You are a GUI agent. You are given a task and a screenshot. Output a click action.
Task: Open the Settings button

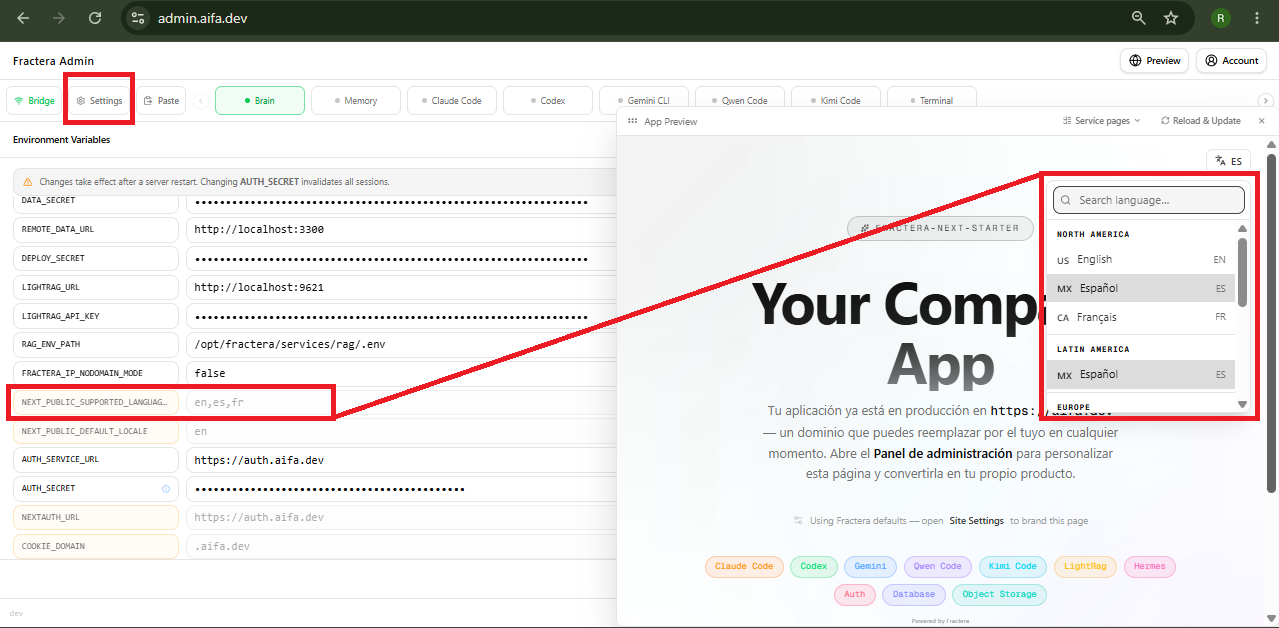pos(100,101)
